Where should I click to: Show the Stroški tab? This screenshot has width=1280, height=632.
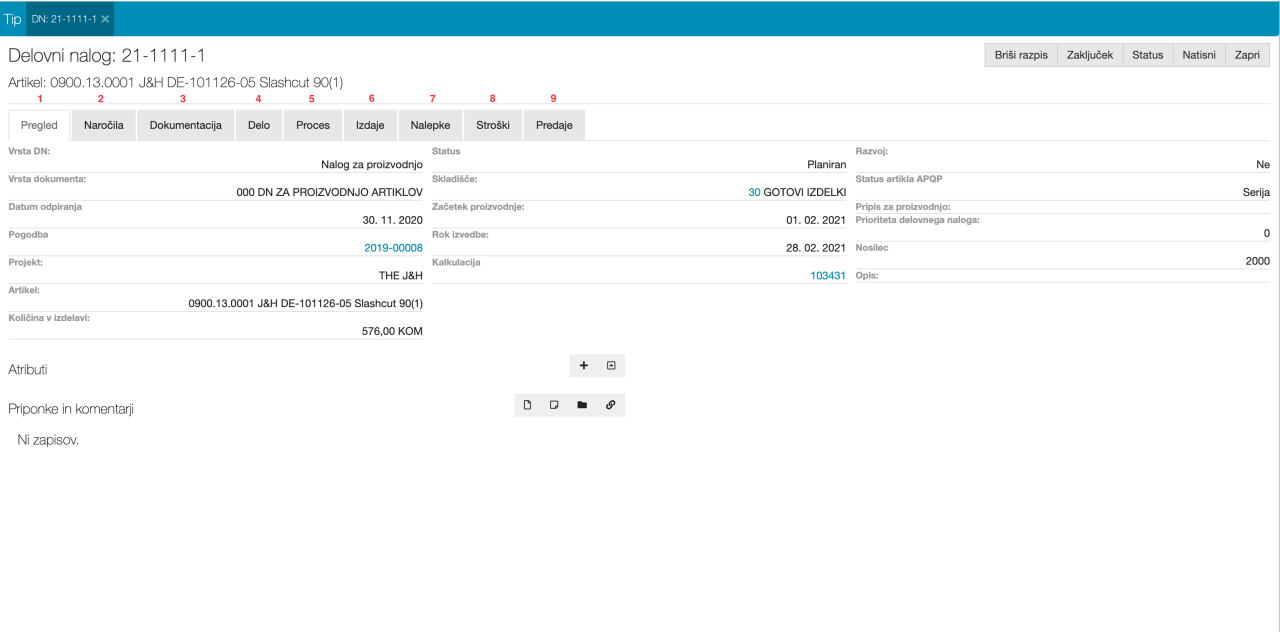[x=492, y=126]
